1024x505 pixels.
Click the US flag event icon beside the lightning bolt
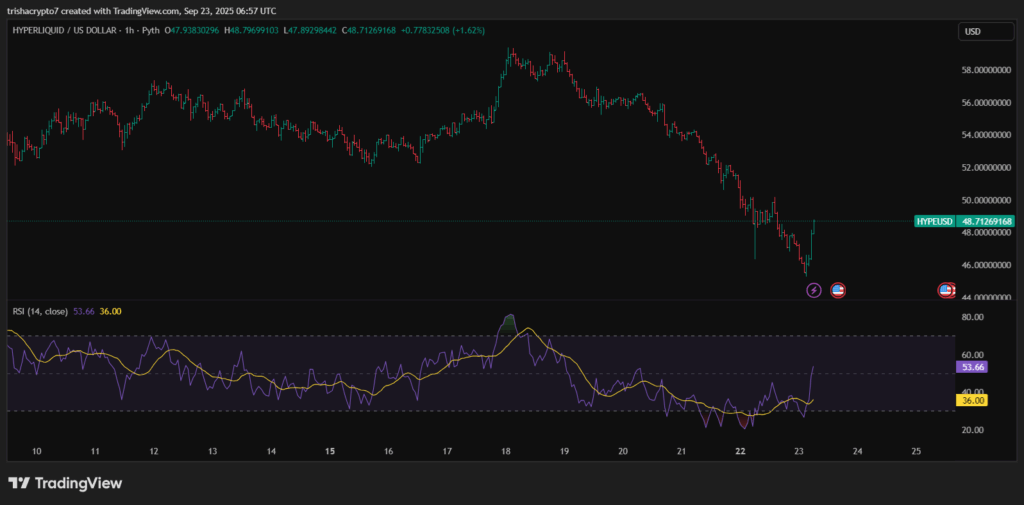pyautogui.click(x=838, y=290)
